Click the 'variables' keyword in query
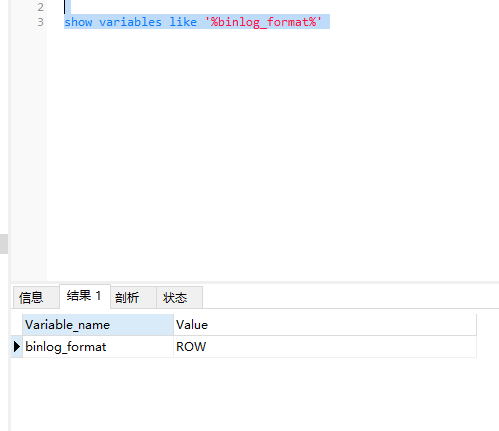 click(x=130, y=22)
